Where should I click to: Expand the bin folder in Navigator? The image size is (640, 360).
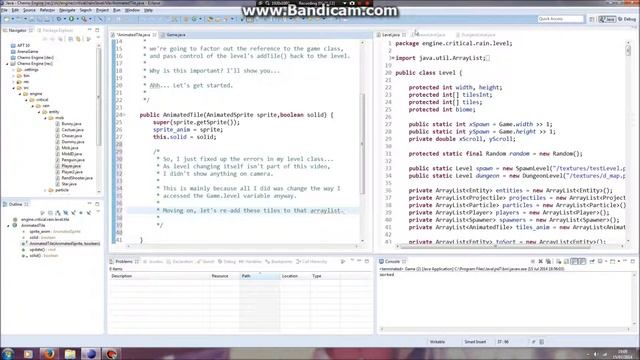coord(13,76)
